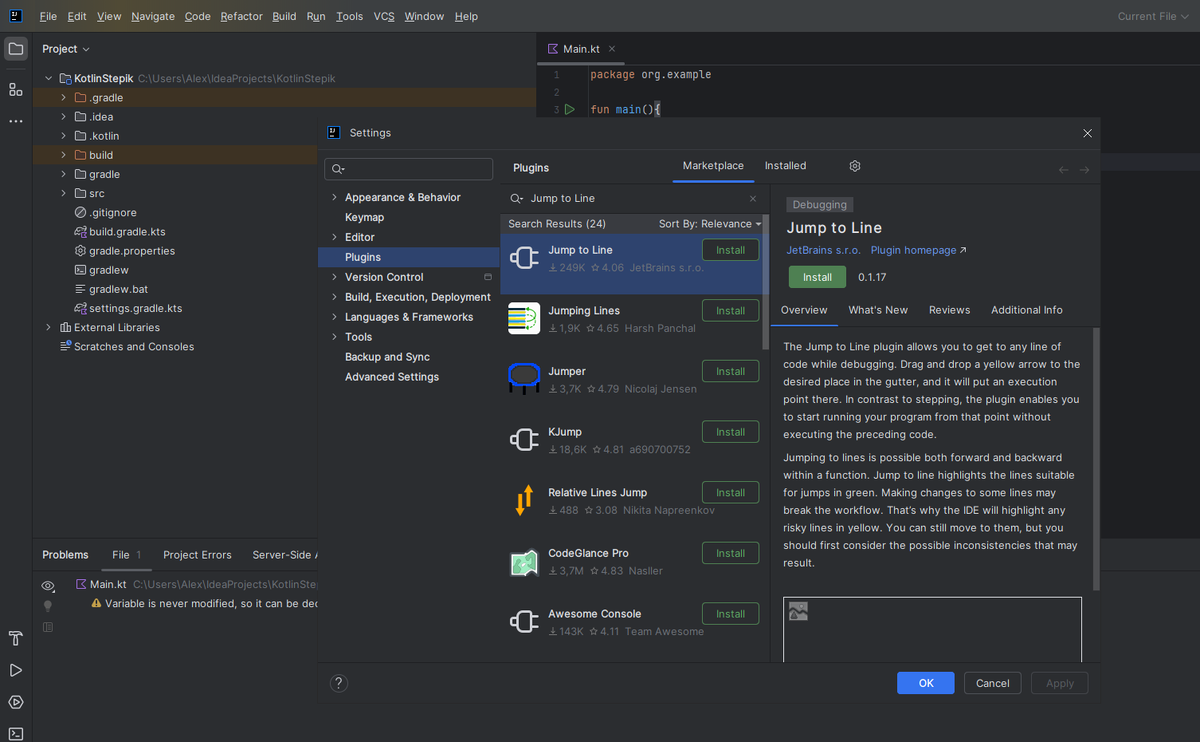Click the back navigation arrow in Settings

click(x=1063, y=170)
